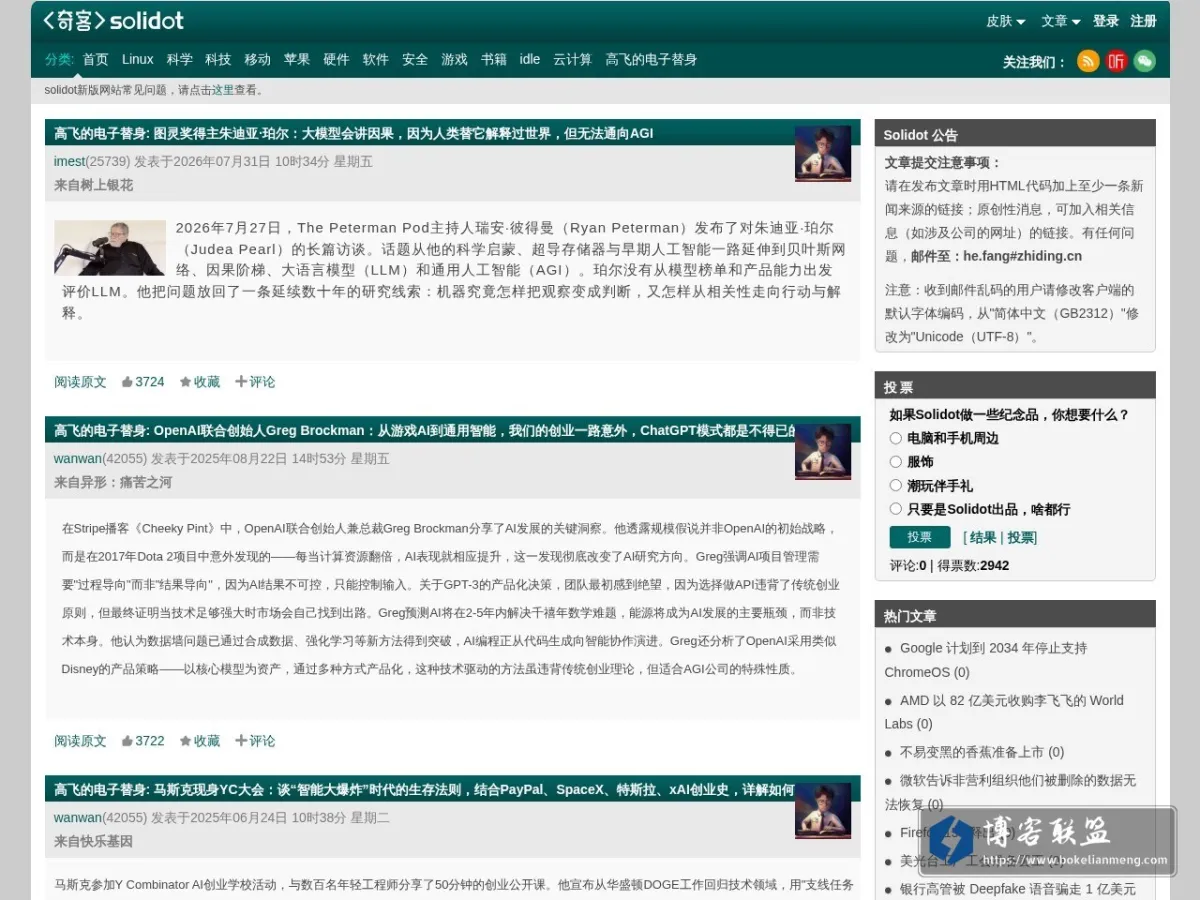Open the 皮肤 dropdown
The width and height of the screenshot is (1200, 900).
coord(1006,21)
